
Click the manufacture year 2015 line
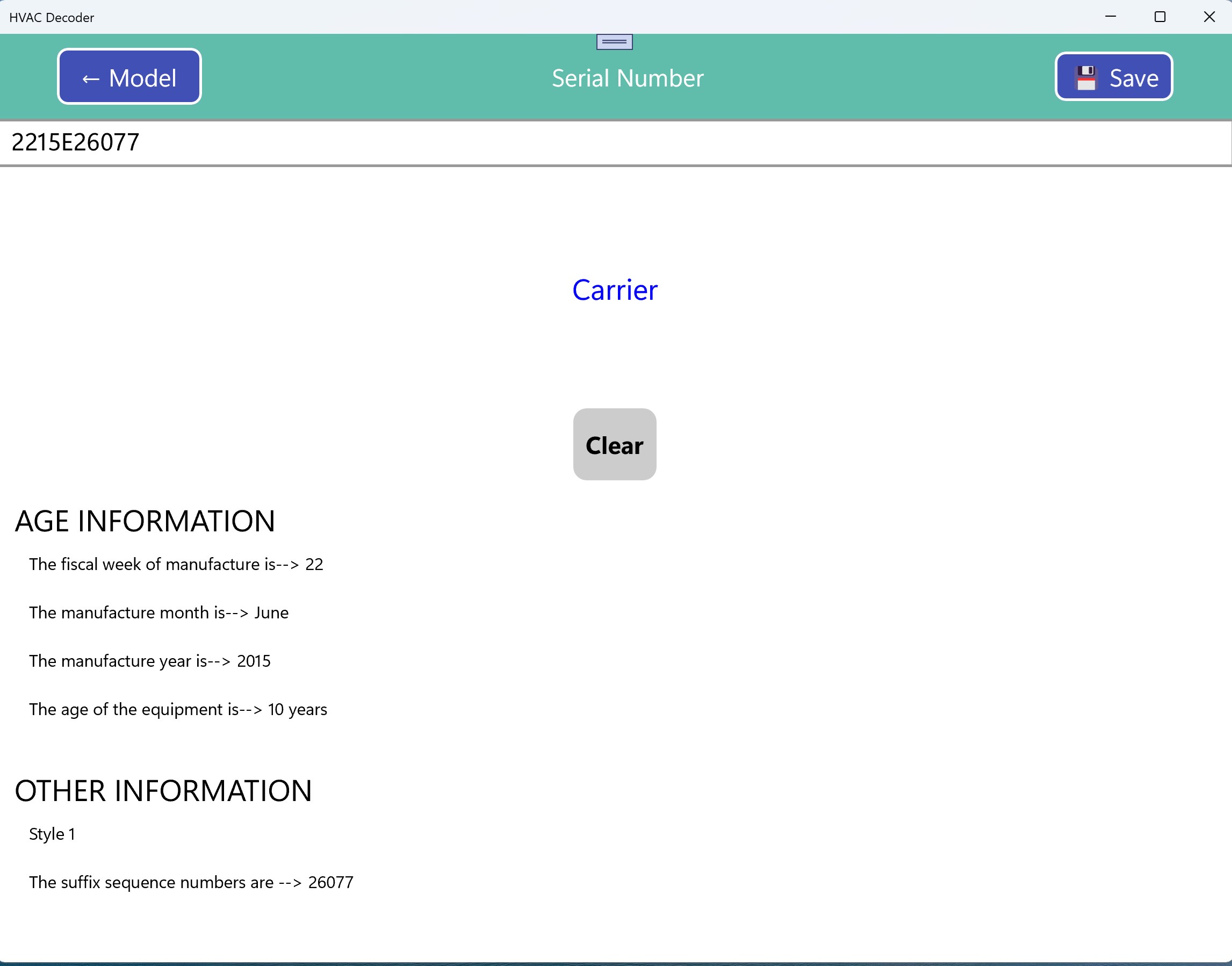pyautogui.click(x=150, y=661)
